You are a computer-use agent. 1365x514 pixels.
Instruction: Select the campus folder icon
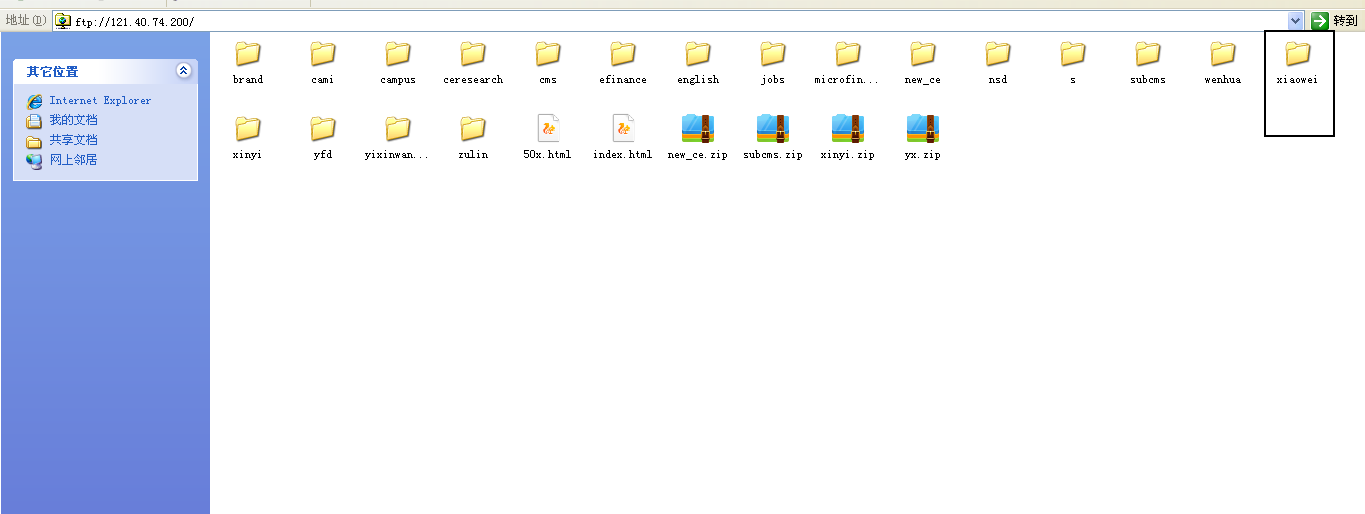pos(398,54)
